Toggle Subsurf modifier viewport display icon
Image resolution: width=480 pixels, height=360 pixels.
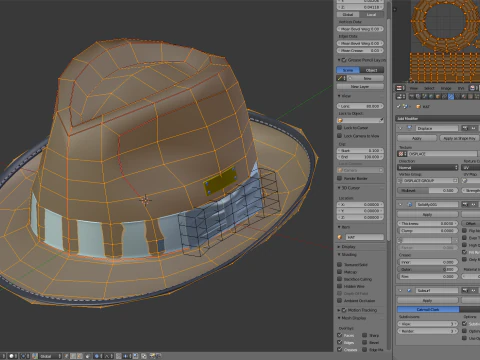click(473, 290)
